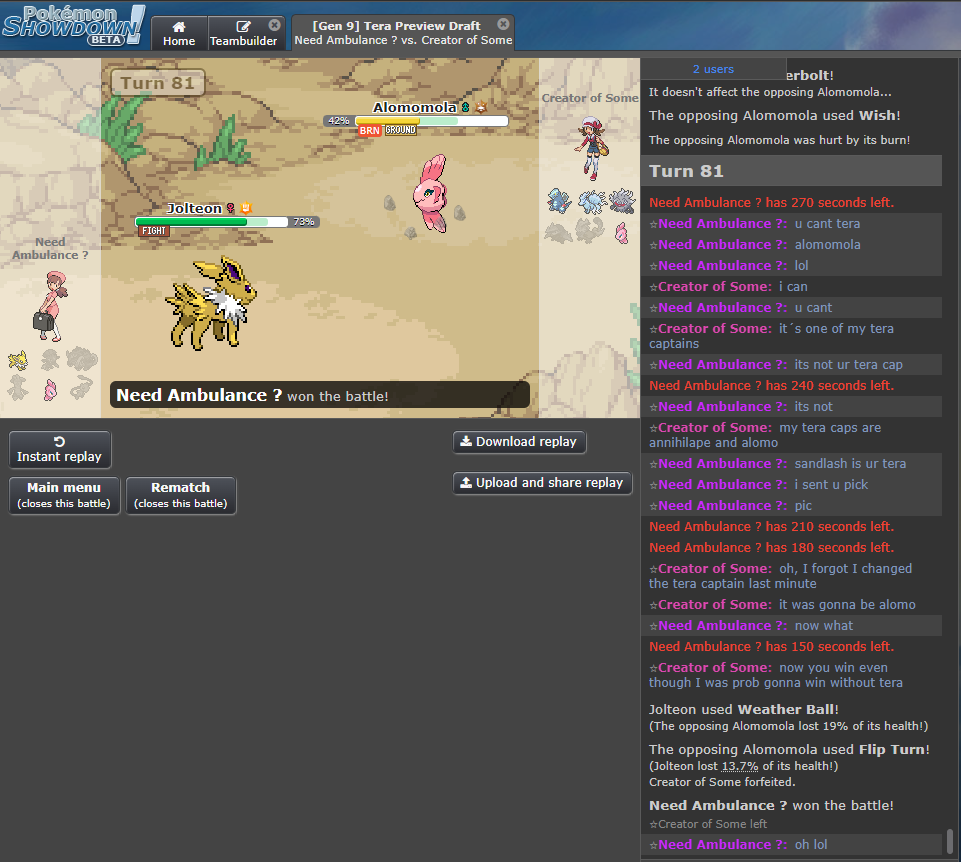This screenshot has height=862, width=961.
Task: Click the 'Alomomola used Flip Turn!' log line
Action: pyautogui.click(x=789, y=749)
